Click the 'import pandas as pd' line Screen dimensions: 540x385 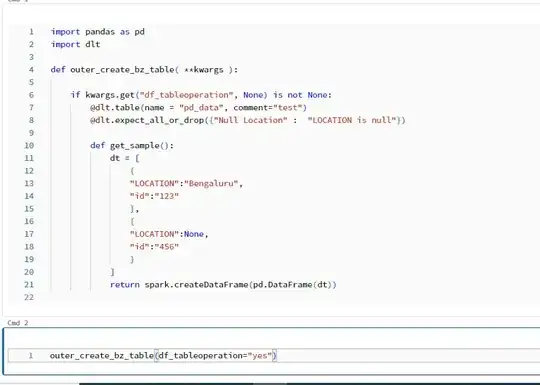(x=98, y=32)
